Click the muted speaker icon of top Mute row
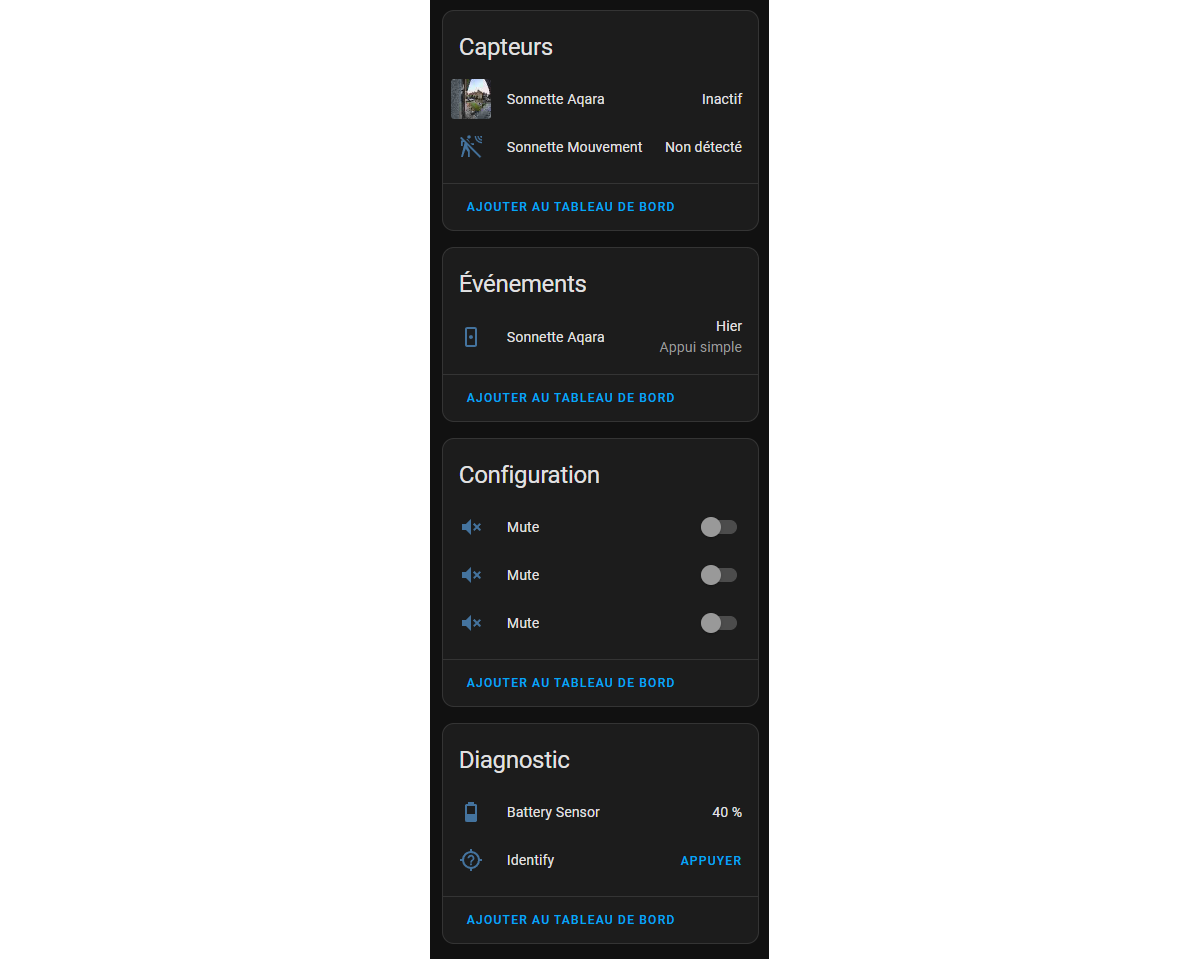The image size is (1200, 959). pos(471,527)
